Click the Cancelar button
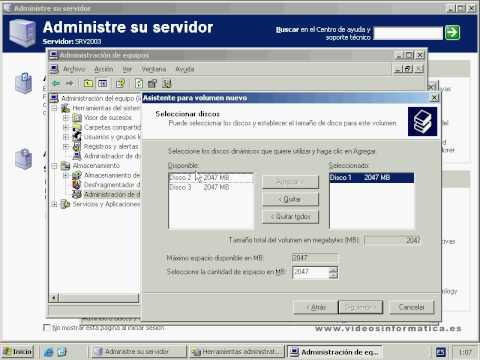Screen dimensions: 480x360 412,307
